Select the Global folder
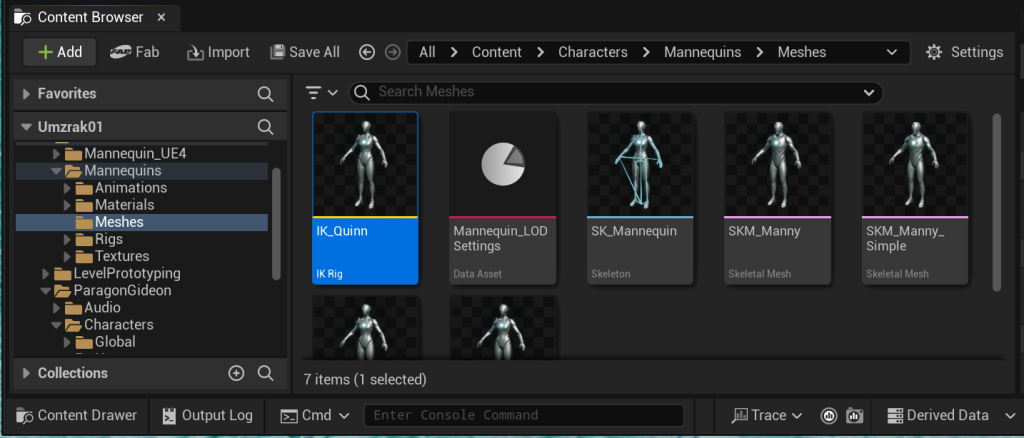Screen dimensions: 1024x438 pyautogui.click(x=116, y=341)
